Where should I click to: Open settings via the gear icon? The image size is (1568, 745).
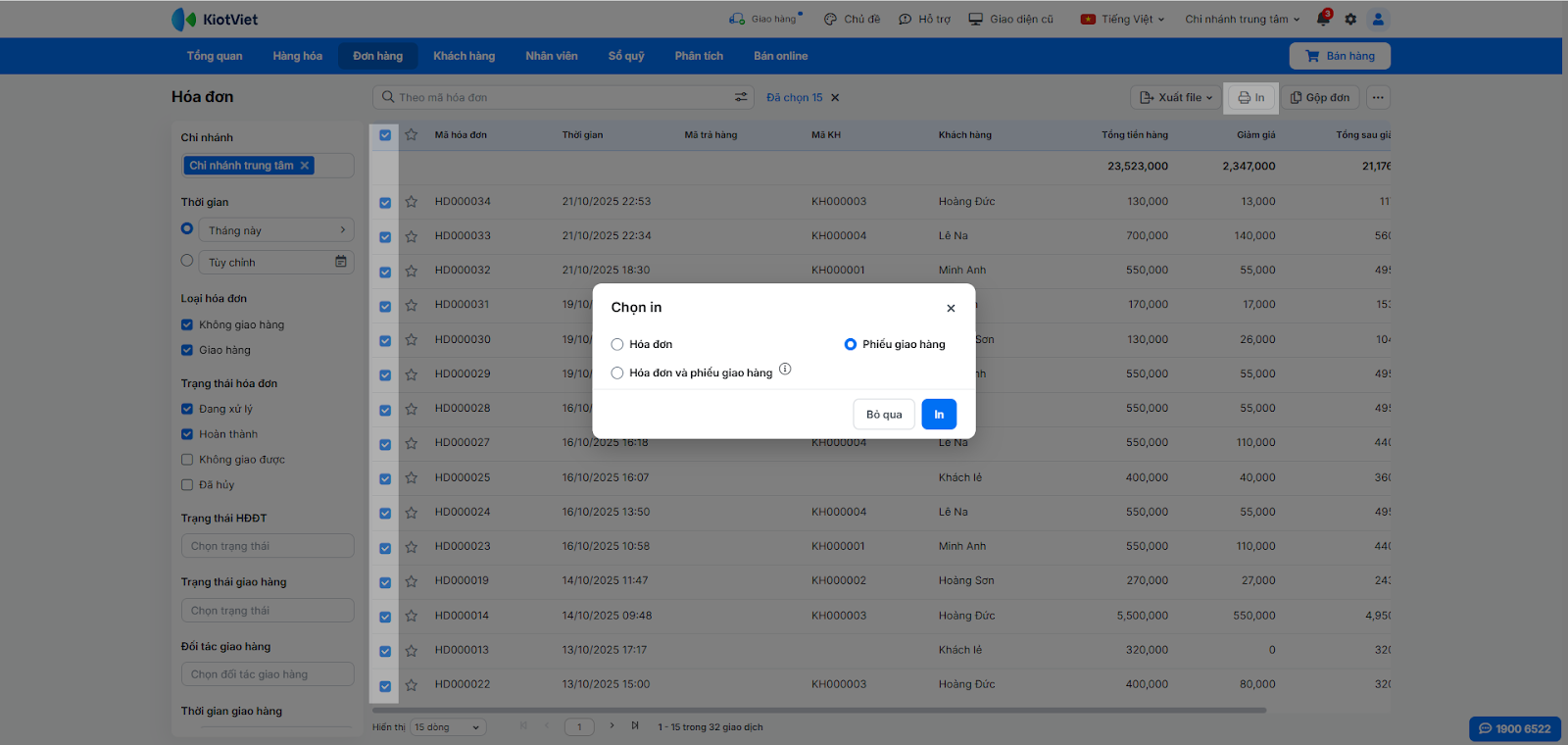1350,19
